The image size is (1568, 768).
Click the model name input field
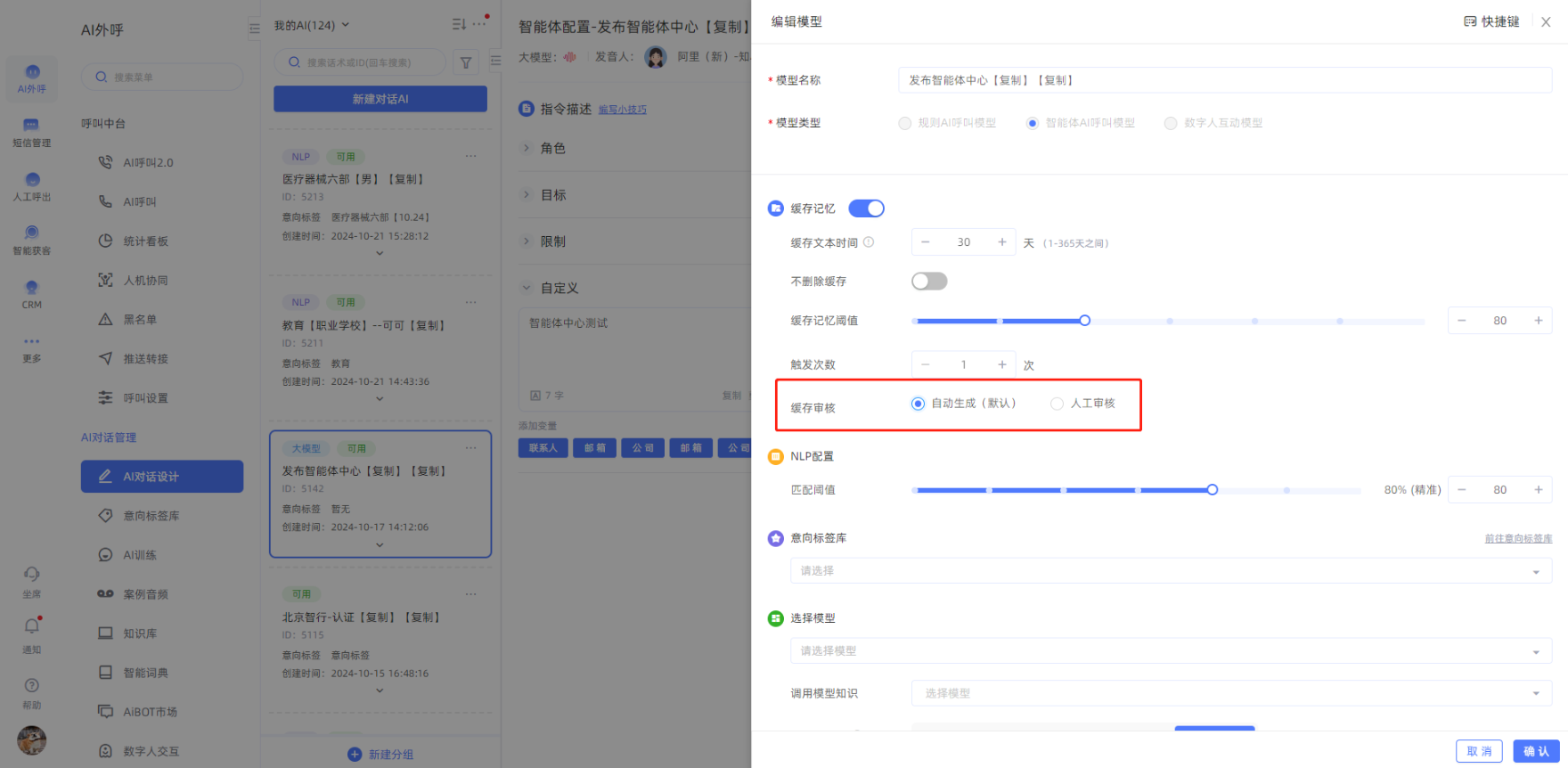pos(1224,80)
